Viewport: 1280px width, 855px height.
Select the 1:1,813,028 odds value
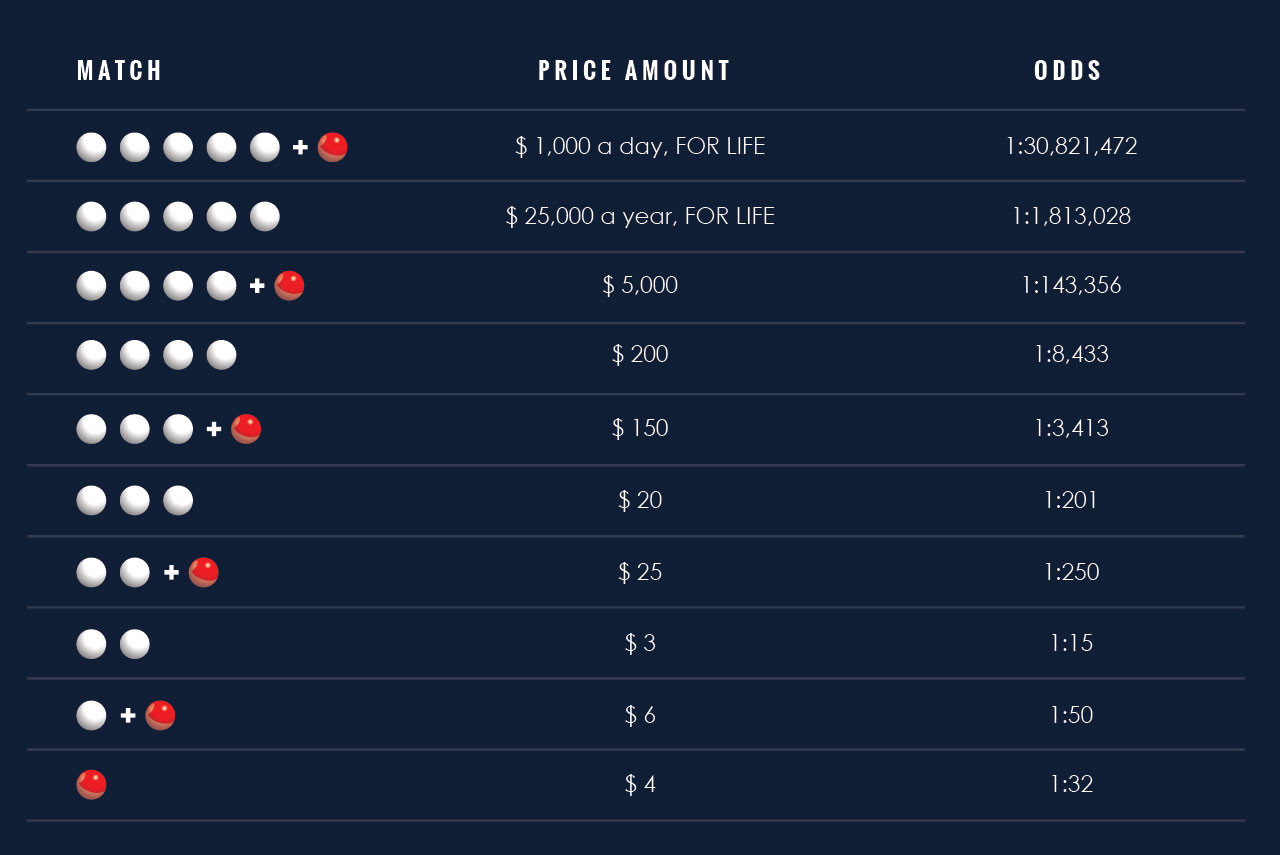(x=1071, y=216)
